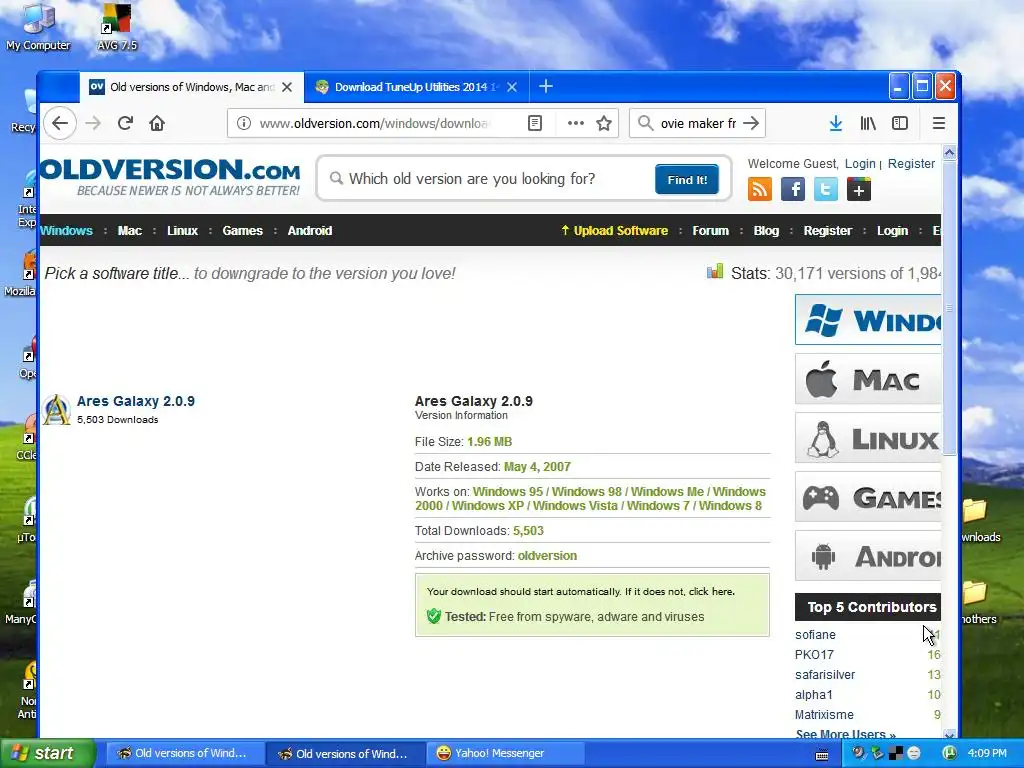The image size is (1024, 768).
Task: Run the search with the arrow button
Action: (752, 123)
